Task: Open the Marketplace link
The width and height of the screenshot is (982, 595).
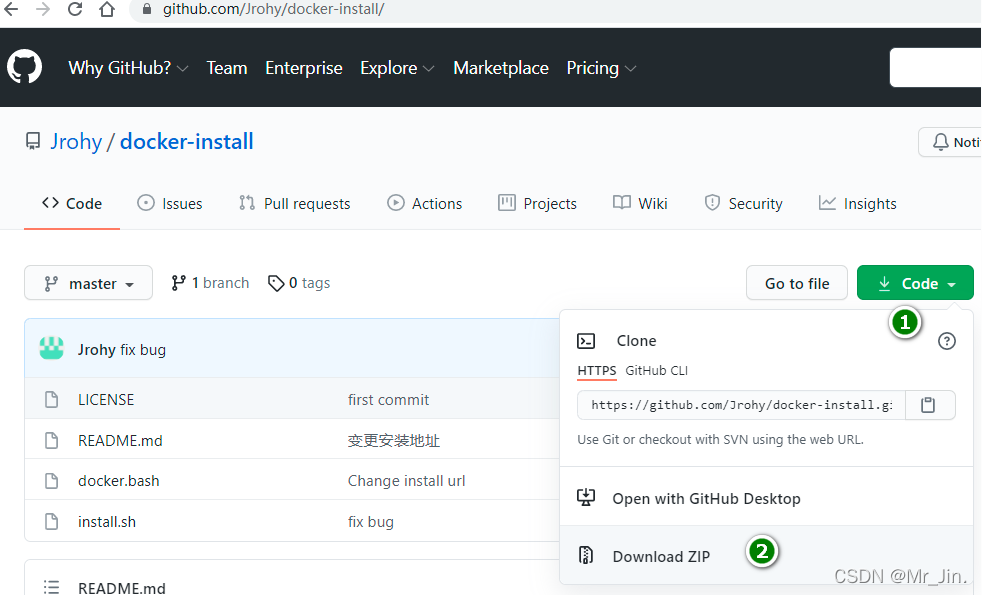Action: tap(501, 68)
